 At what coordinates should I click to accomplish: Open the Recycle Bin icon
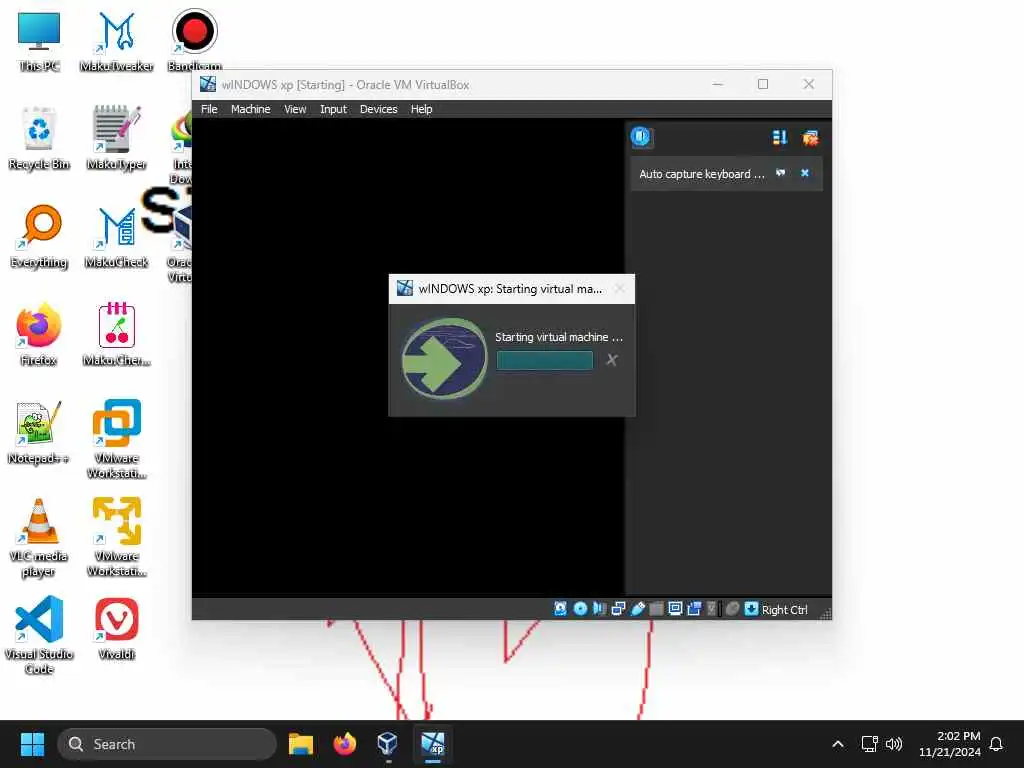coord(39,138)
